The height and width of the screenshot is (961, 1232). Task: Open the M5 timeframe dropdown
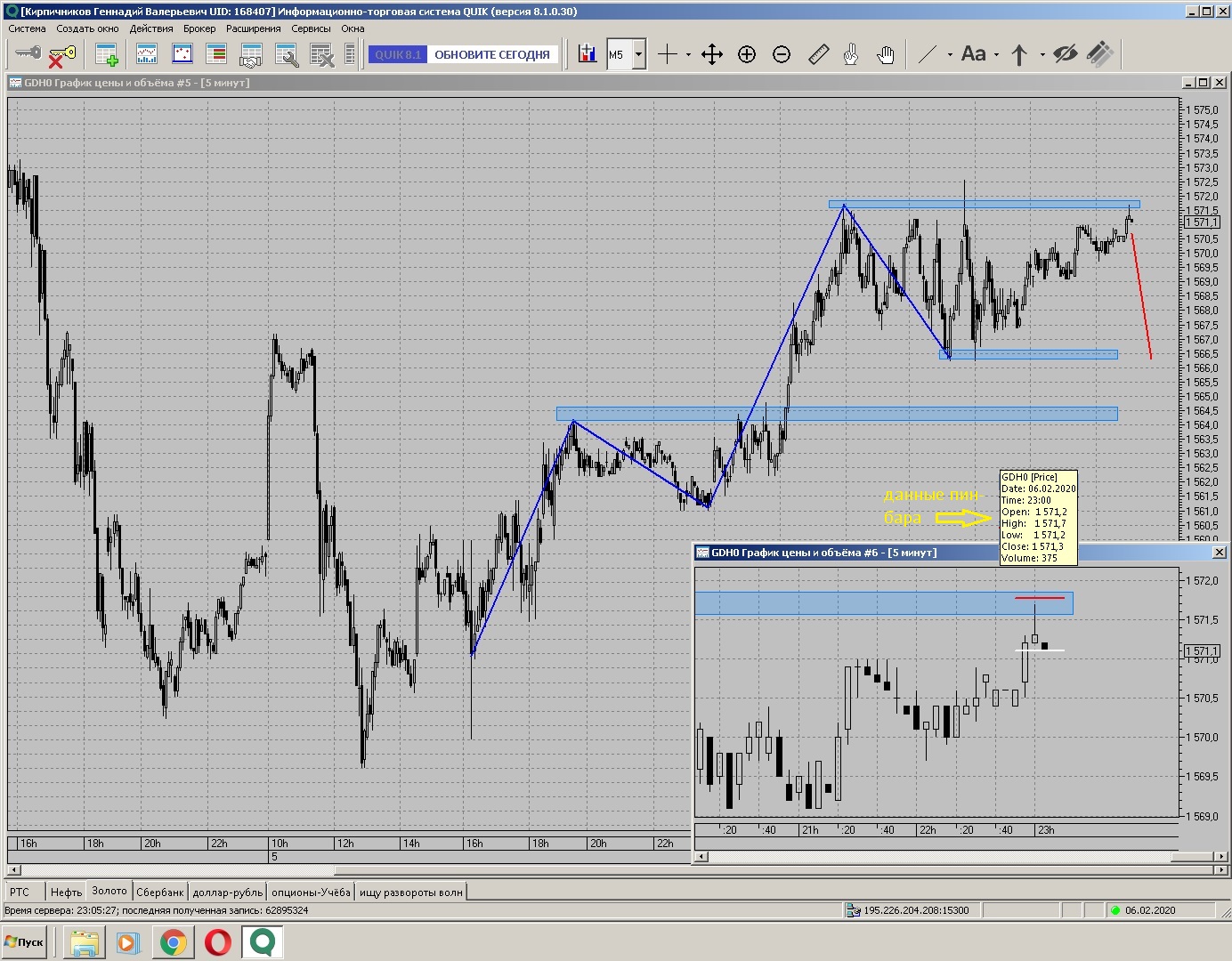[x=638, y=54]
